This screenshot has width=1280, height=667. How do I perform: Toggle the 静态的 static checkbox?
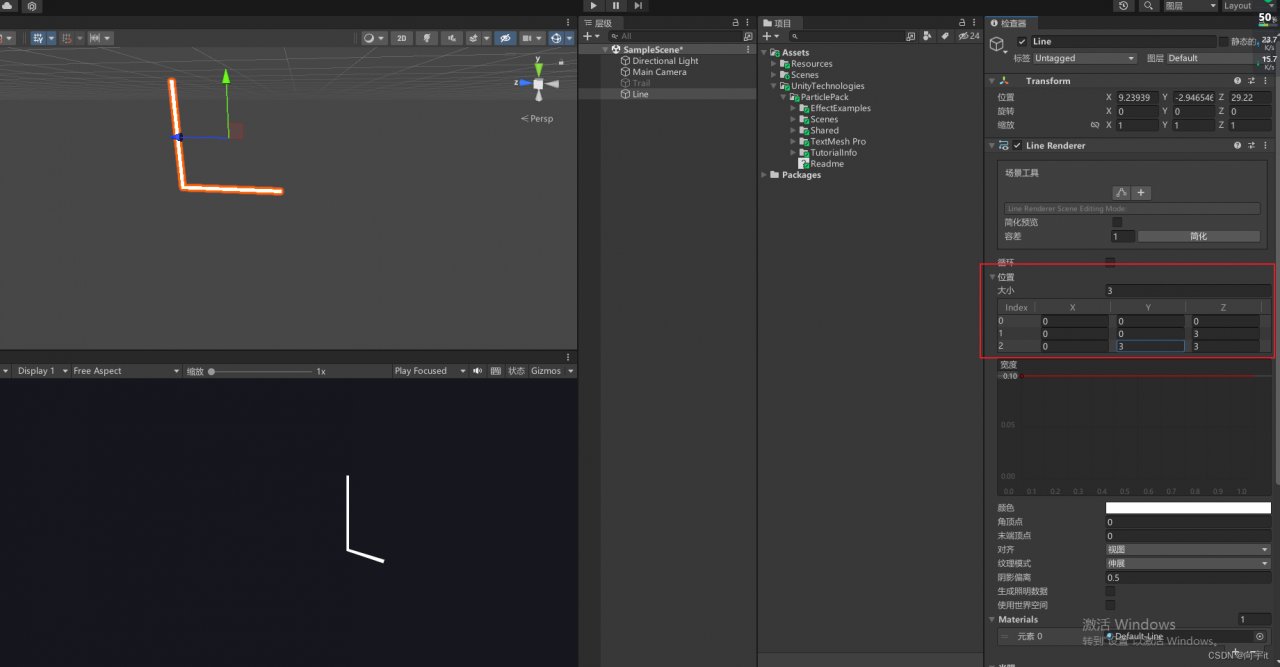coord(1224,42)
